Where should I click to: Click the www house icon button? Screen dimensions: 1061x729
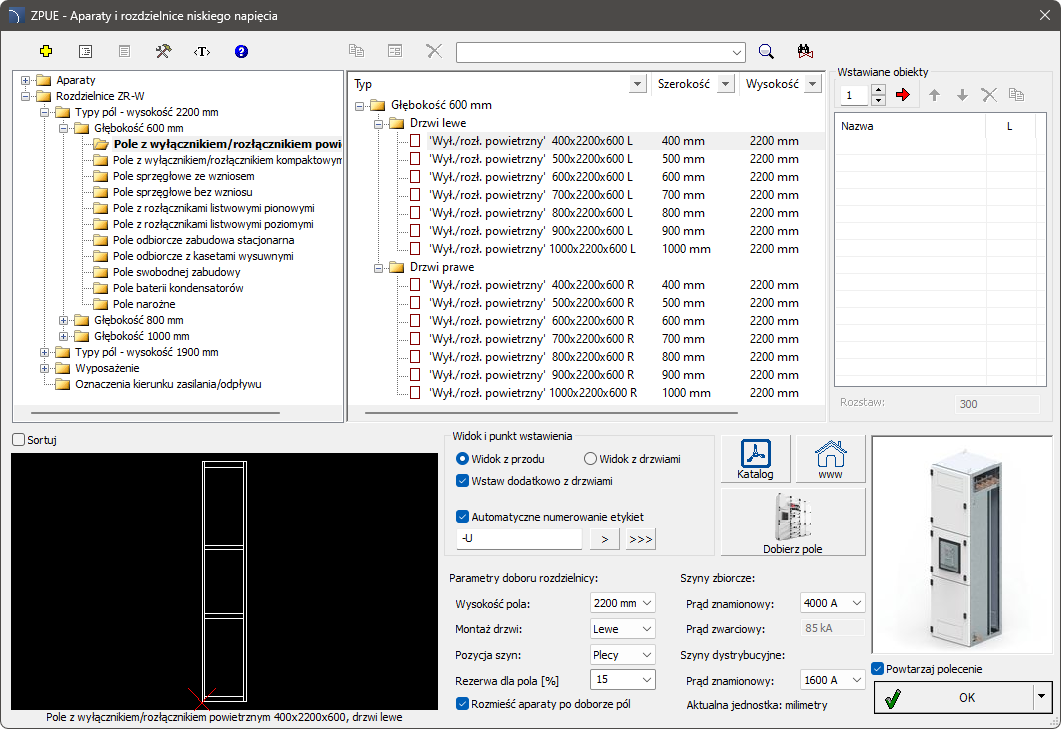830,459
